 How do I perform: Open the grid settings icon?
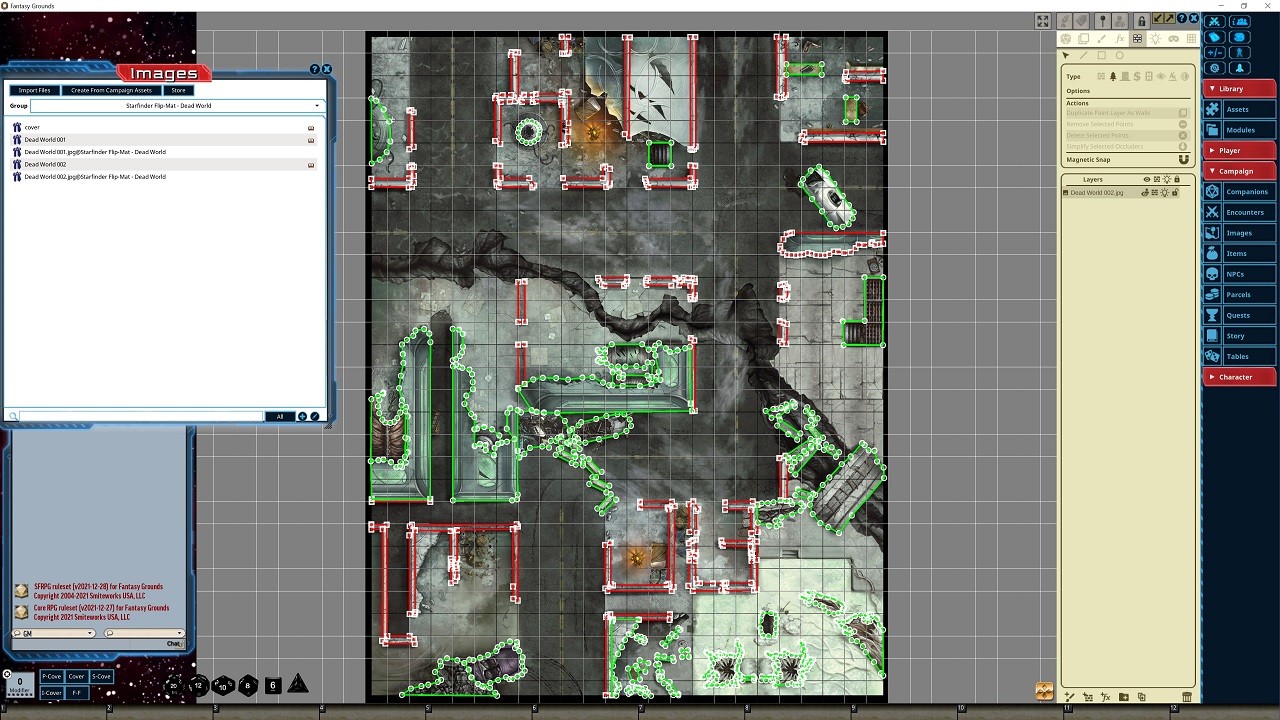(x=1191, y=39)
